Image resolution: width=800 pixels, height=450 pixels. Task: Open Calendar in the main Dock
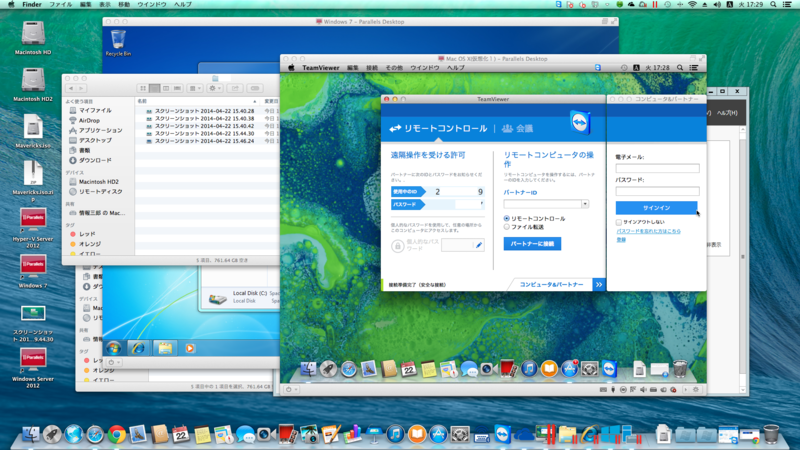coord(181,435)
